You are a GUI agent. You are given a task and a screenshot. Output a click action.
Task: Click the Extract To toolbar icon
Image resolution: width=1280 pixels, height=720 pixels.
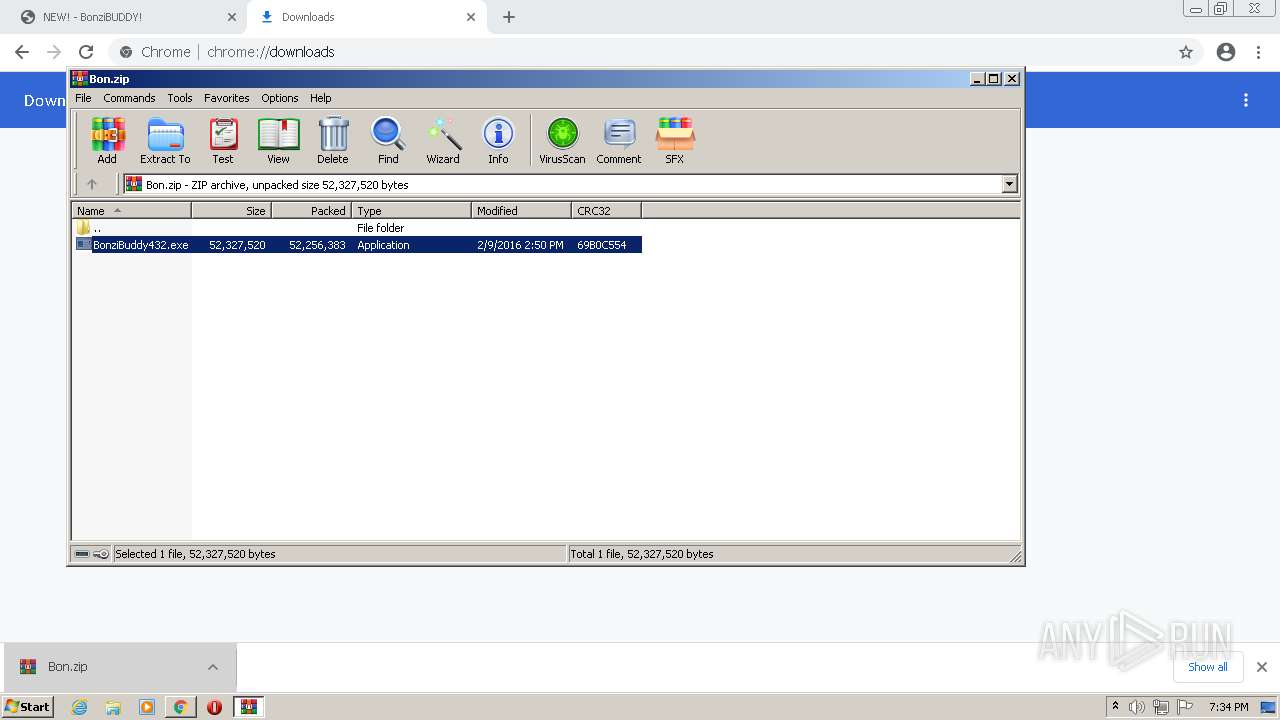point(165,140)
